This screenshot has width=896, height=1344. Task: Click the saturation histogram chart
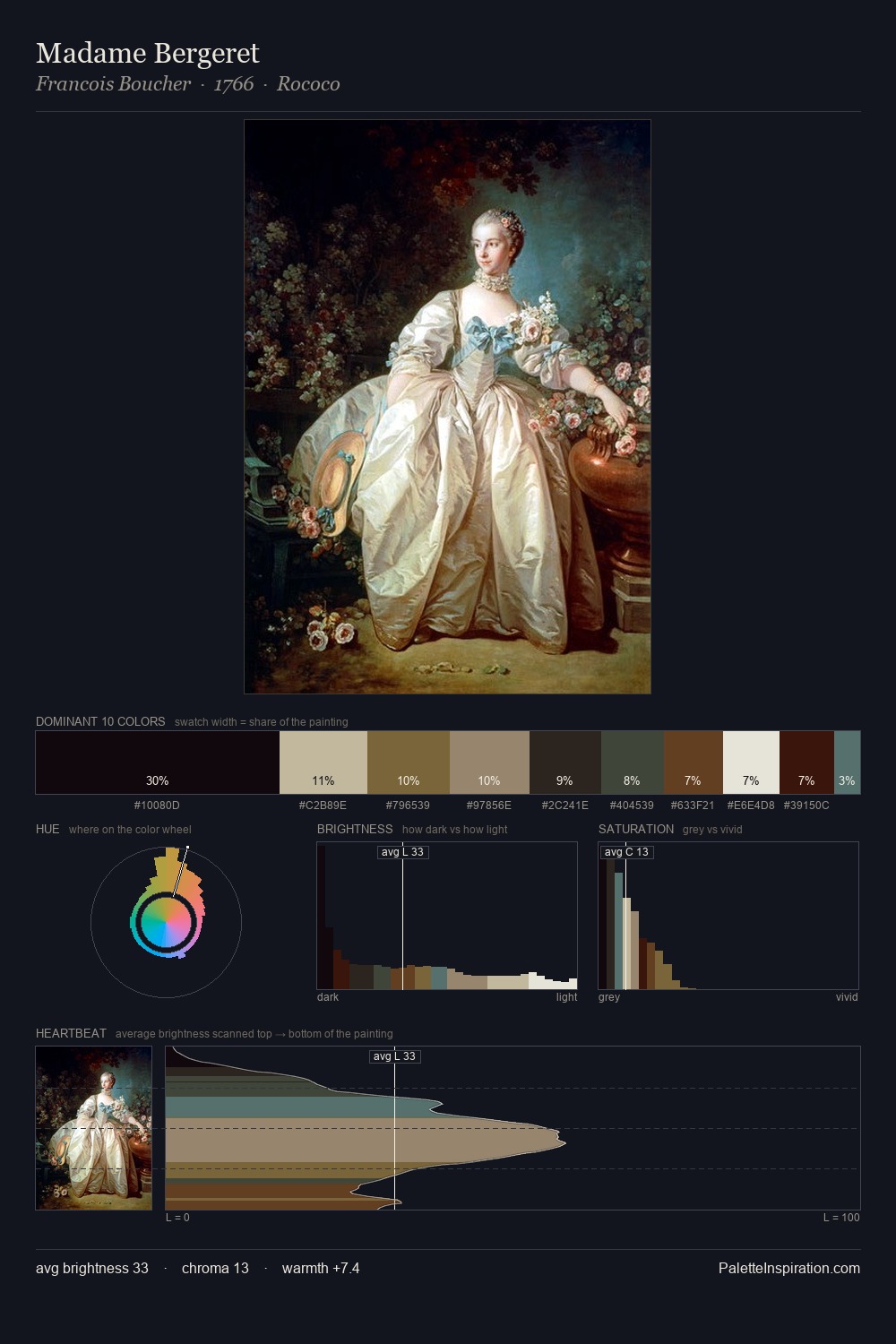point(728,916)
